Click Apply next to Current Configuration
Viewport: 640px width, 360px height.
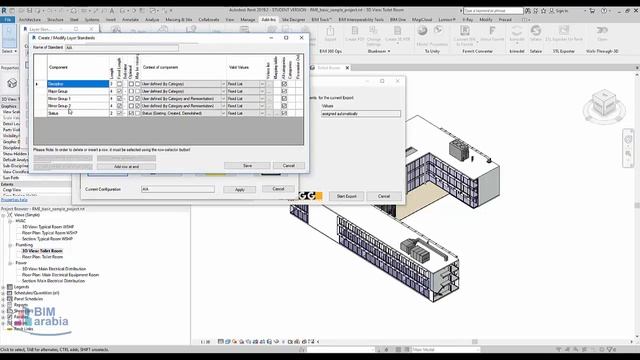pos(240,189)
